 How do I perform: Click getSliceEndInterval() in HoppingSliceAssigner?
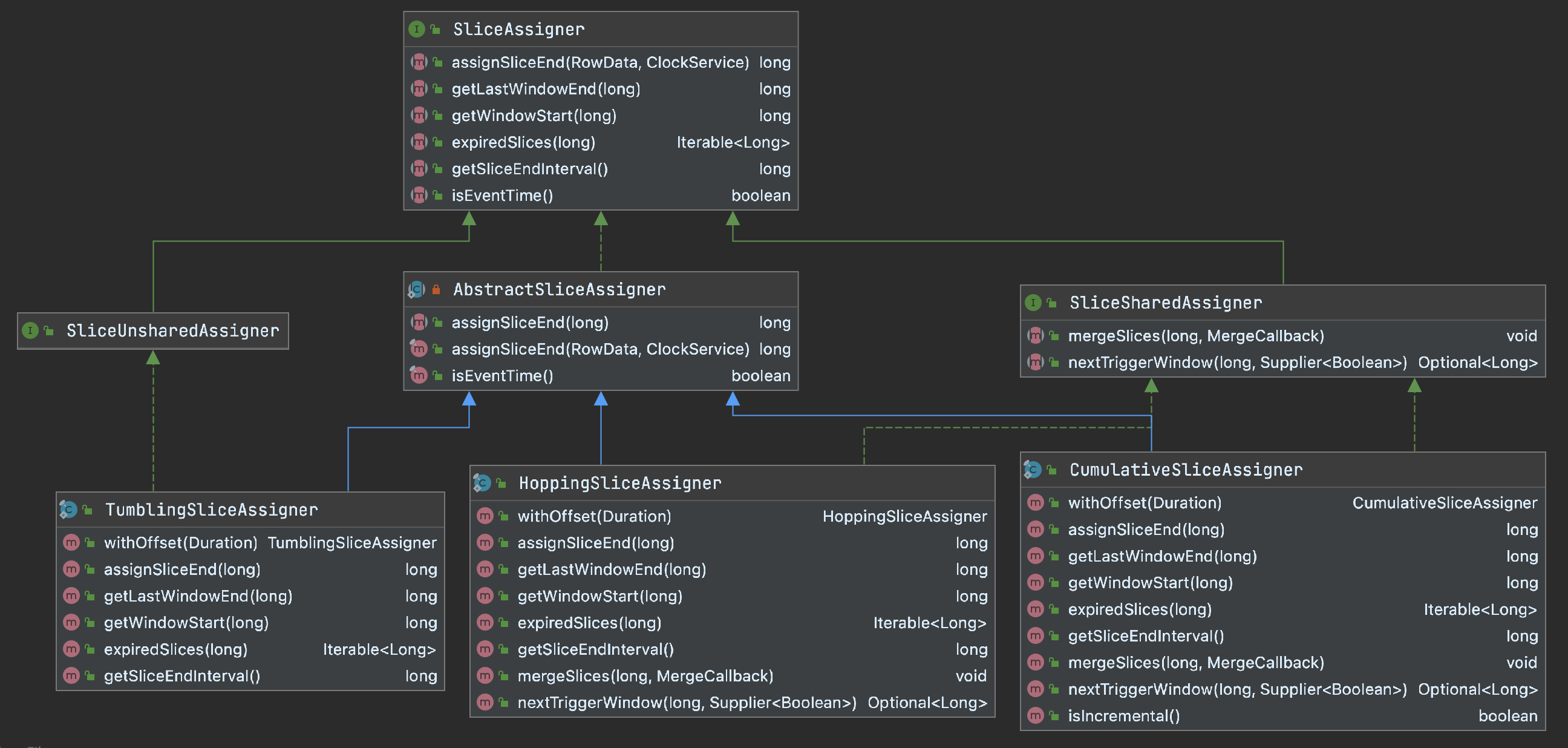[x=595, y=649]
